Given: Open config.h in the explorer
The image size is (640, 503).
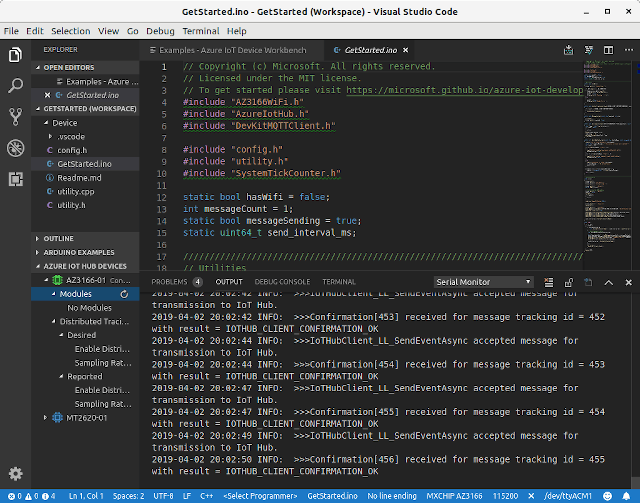Looking at the screenshot, I should click(85, 150).
